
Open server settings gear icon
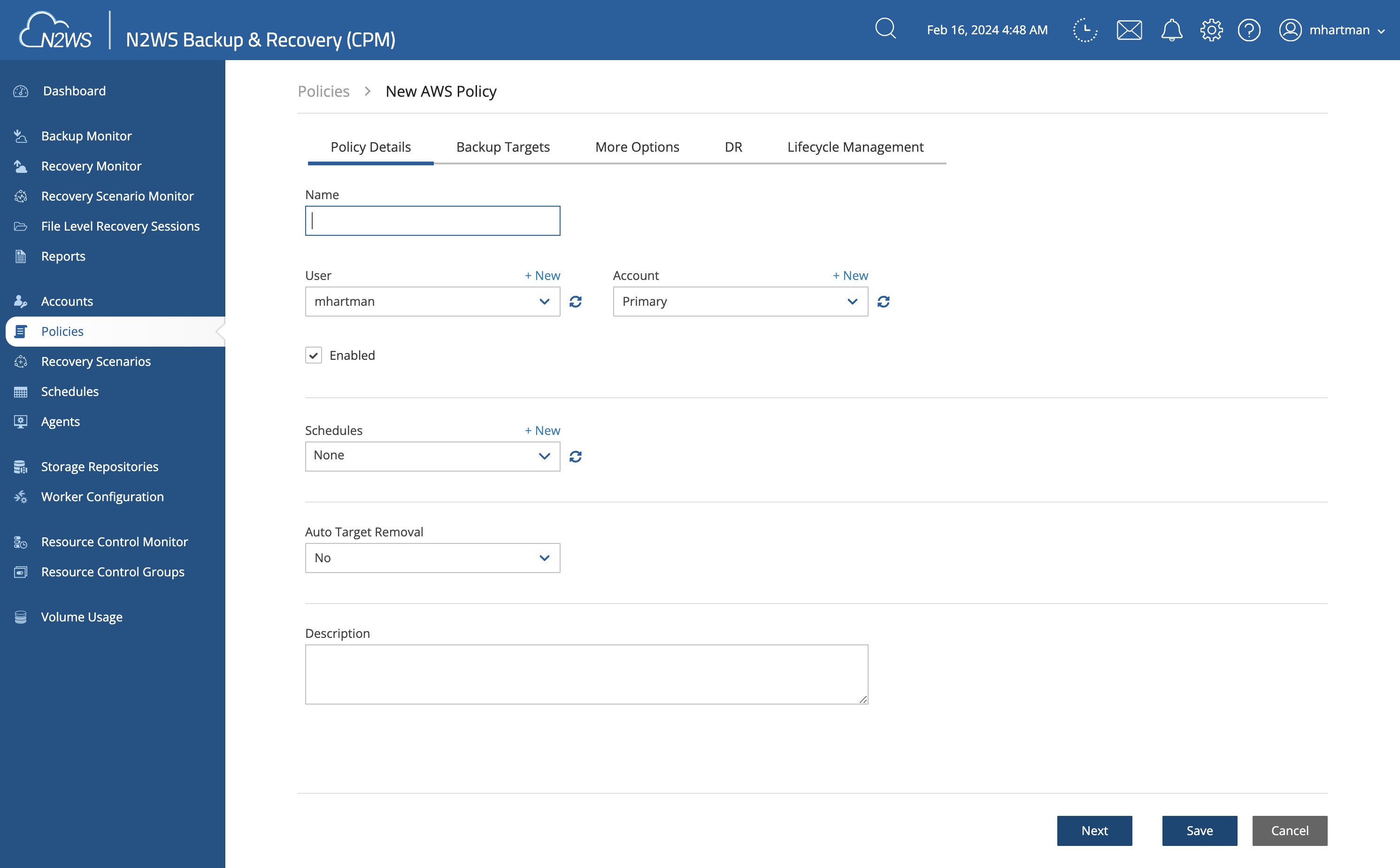1211,30
